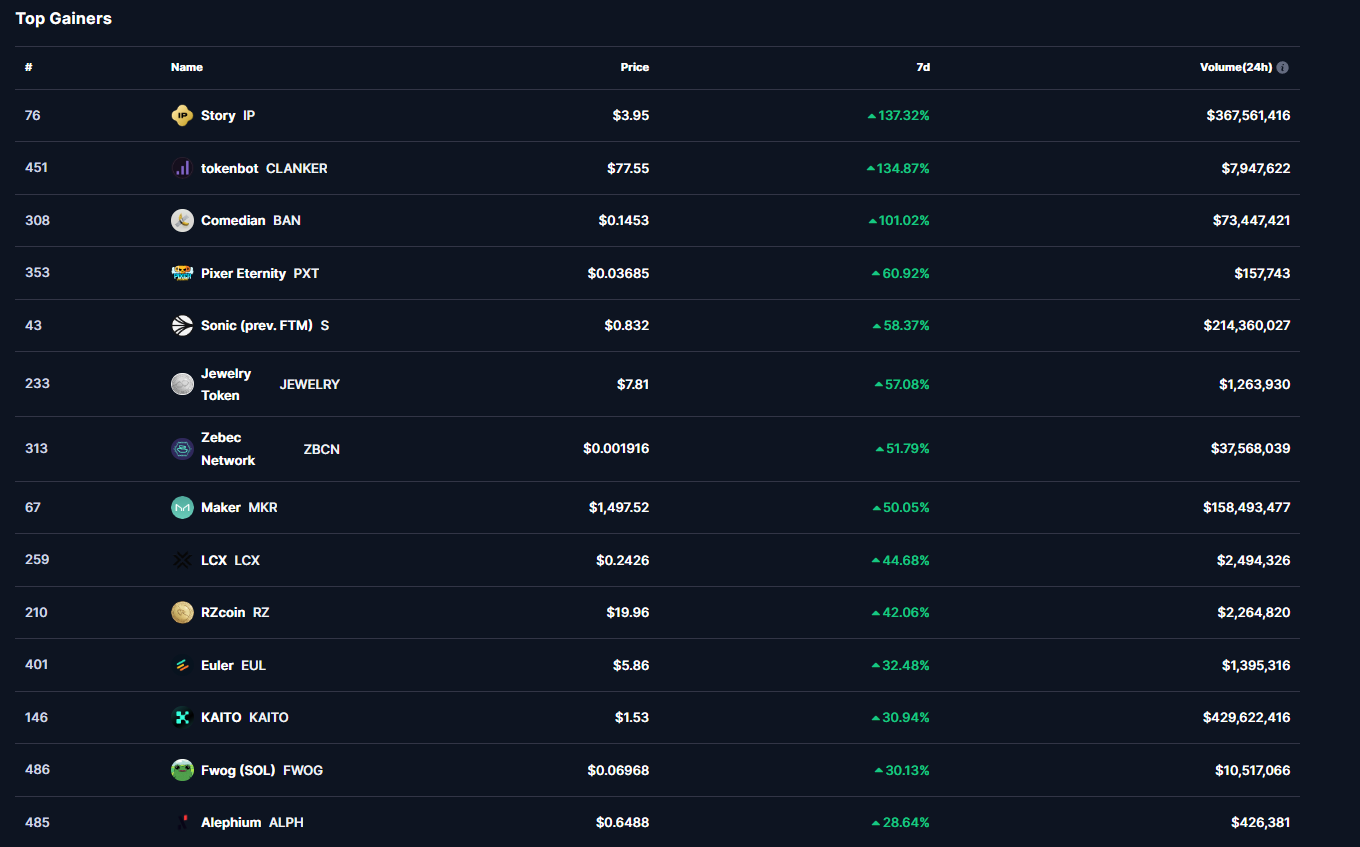Select the $7.81 Jewelry Token price
Screen dimensions: 1360x847
(x=631, y=384)
